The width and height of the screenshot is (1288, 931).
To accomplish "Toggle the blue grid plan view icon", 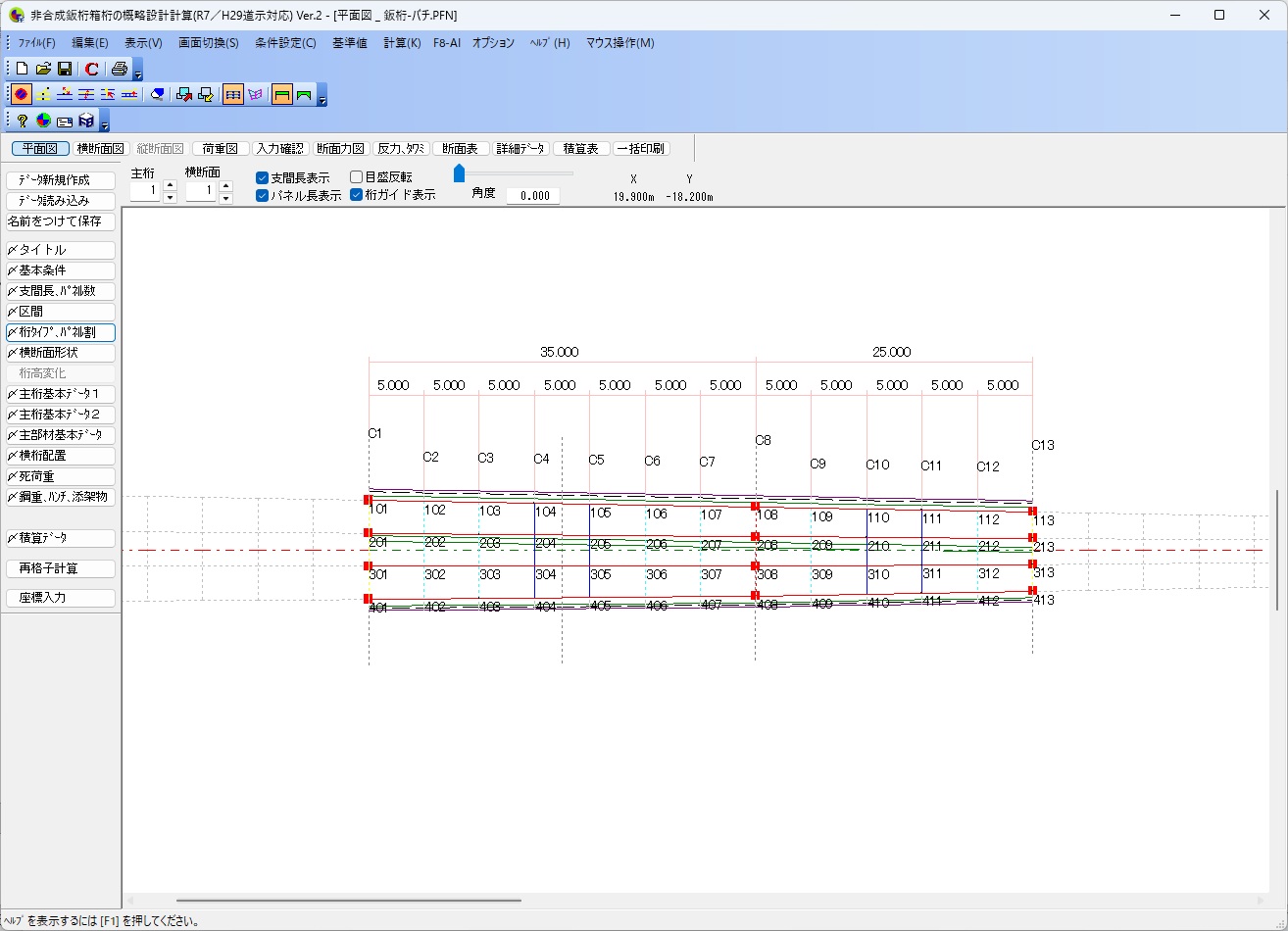I will [233, 94].
